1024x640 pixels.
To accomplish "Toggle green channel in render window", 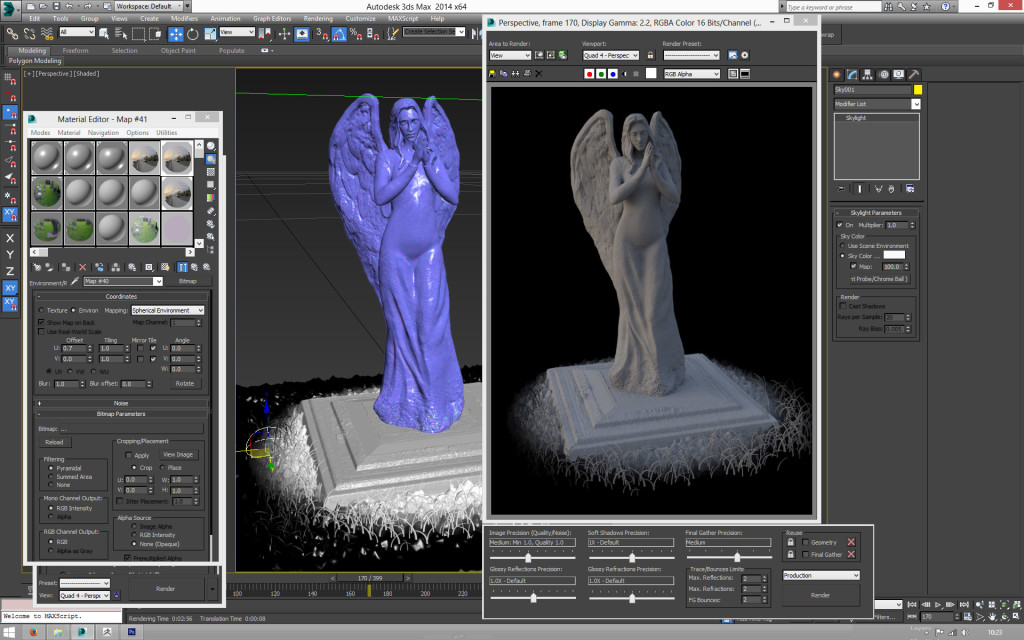I will (x=601, y=74).
